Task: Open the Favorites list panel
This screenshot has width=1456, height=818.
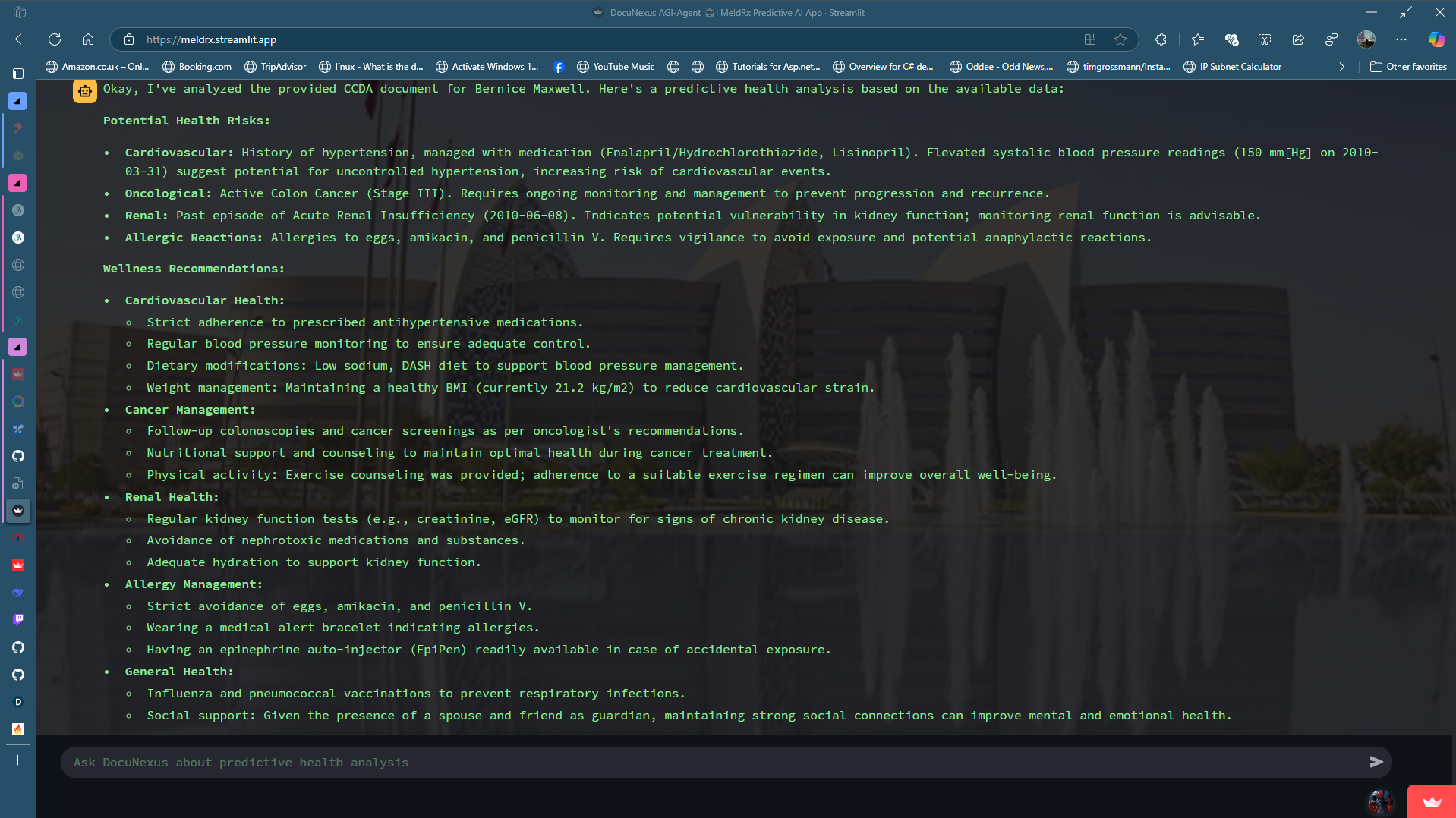Action: coord(1198,39)
